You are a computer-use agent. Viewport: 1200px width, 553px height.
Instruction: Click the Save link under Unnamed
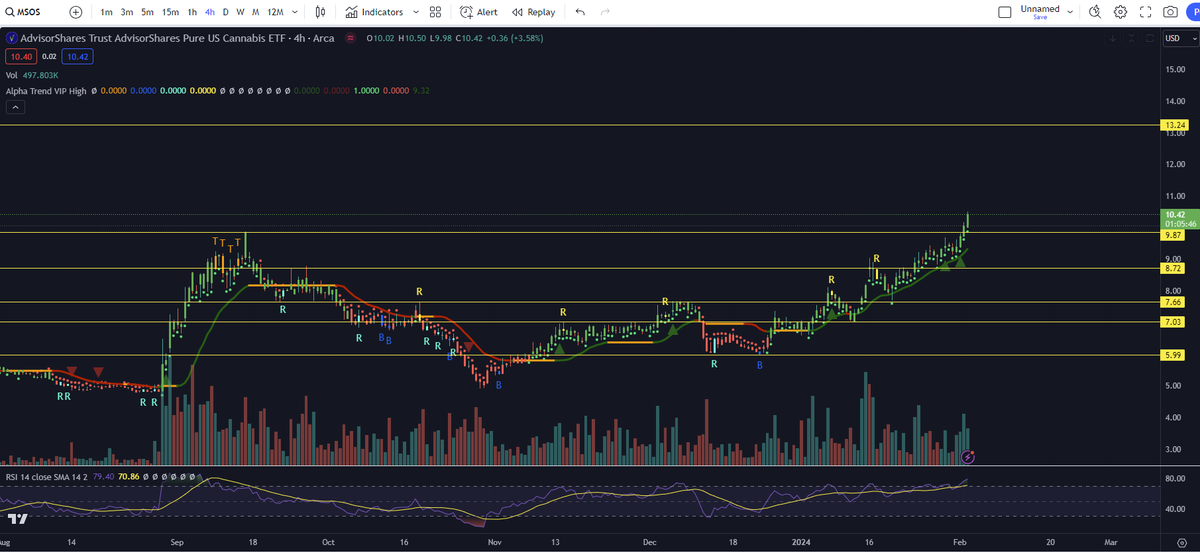point(1040,18)
